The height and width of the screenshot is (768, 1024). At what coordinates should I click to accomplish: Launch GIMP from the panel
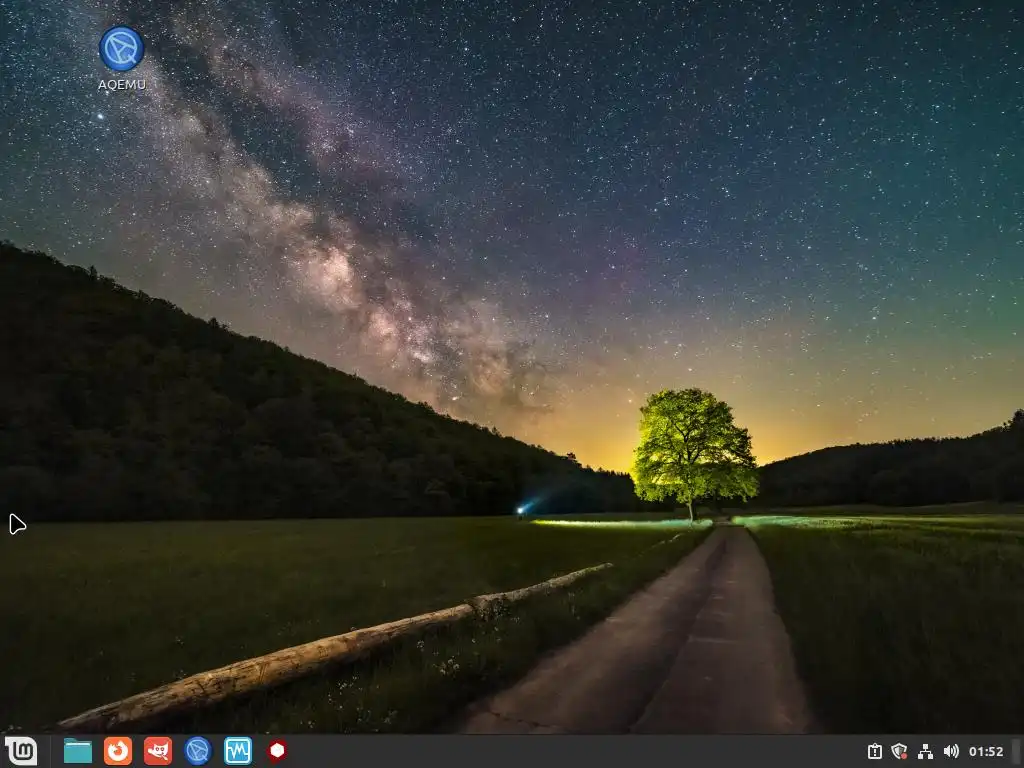[x=157, y=751]
